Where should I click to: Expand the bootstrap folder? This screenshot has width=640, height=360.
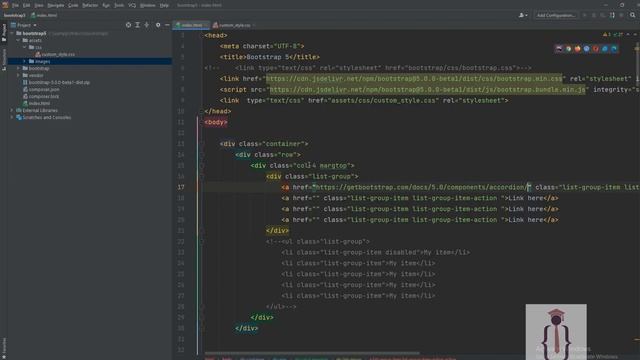(x=18, y=68)
